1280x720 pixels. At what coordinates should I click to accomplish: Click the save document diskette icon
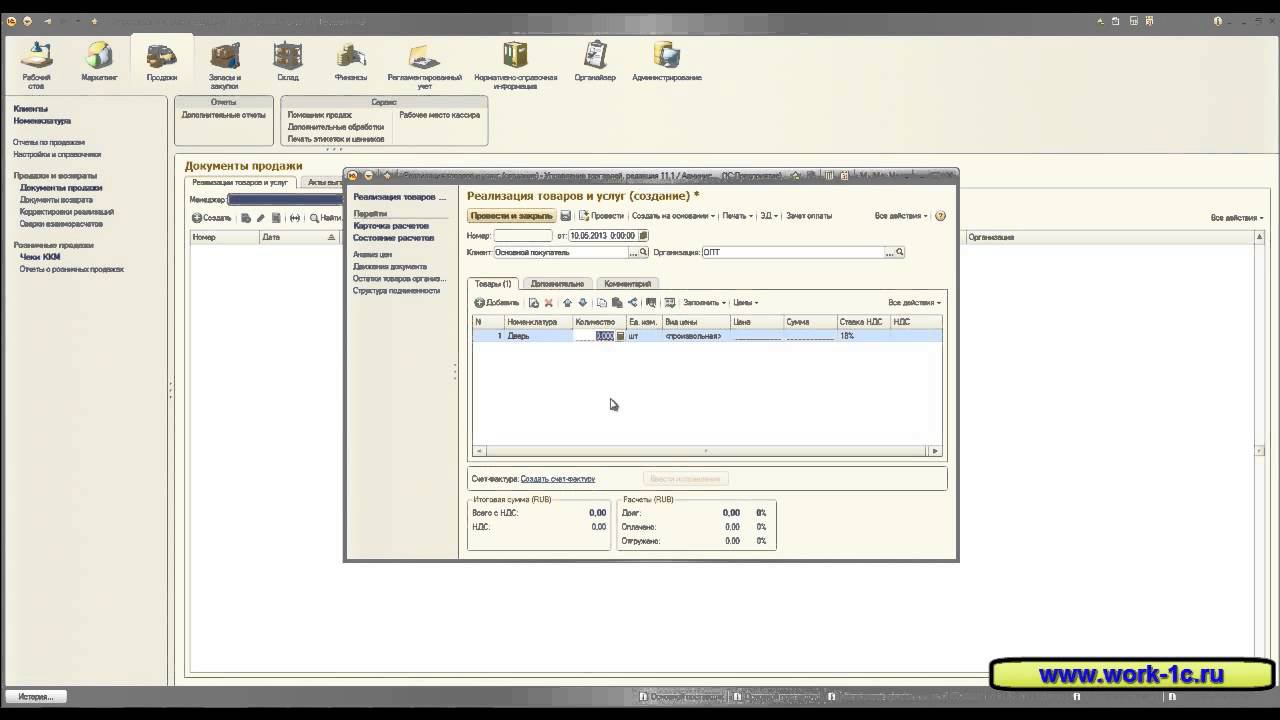point(566,216)
